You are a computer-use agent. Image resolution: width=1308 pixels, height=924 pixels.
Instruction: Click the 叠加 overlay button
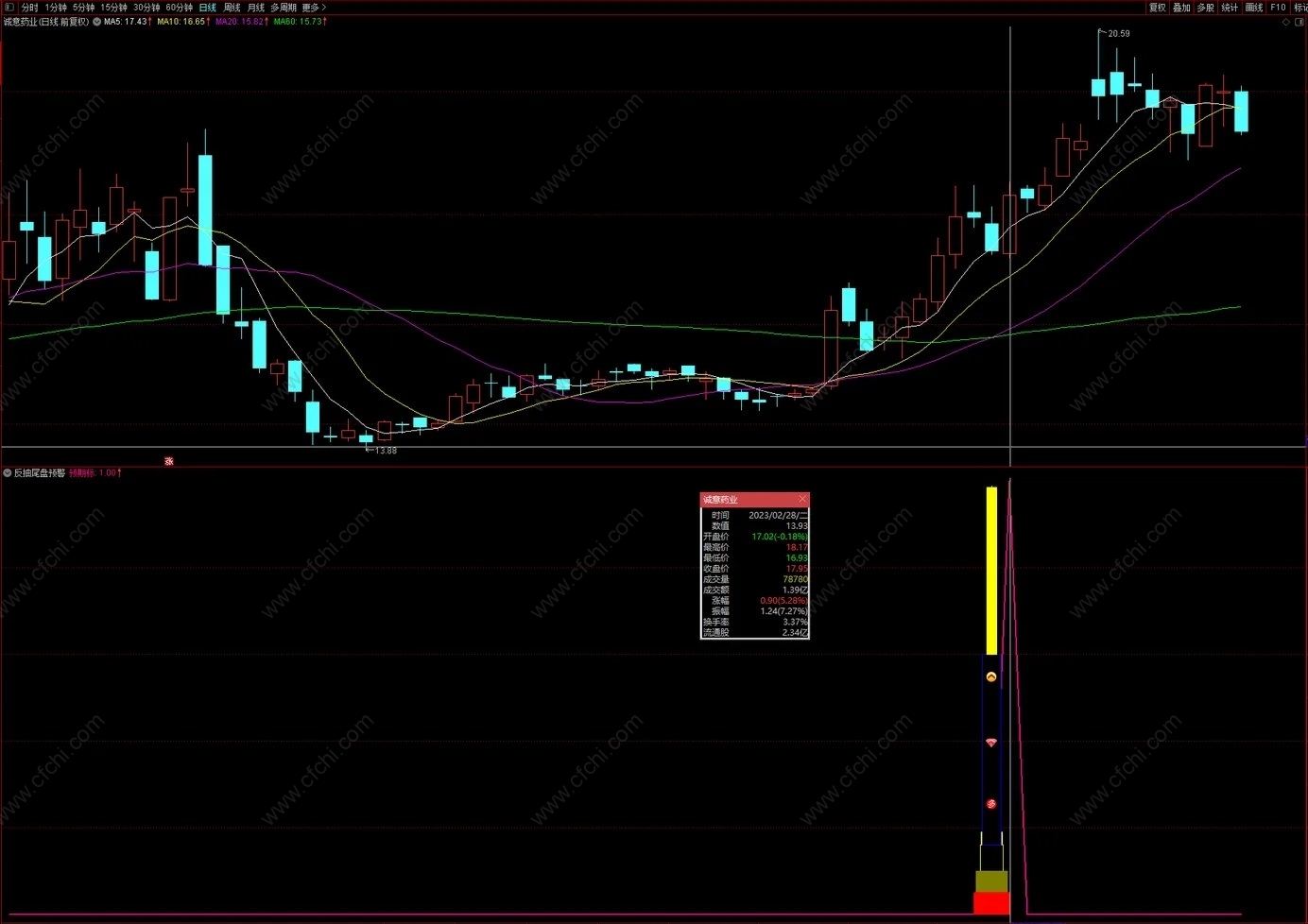click(1181, 7)
